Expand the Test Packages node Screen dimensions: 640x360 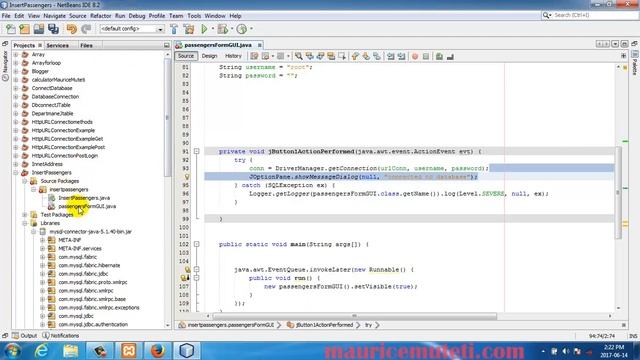[x=25, y=214]
